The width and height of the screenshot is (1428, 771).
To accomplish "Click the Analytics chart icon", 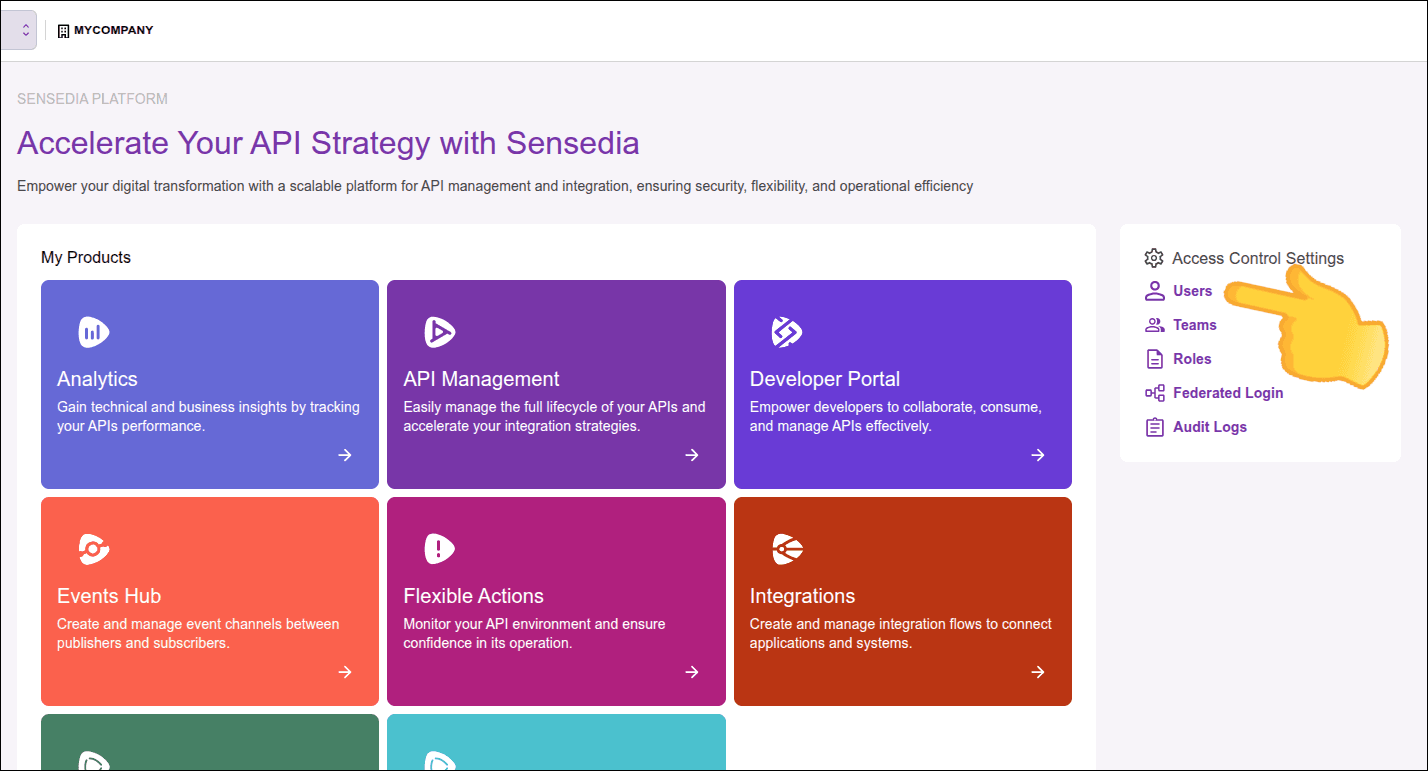I will [93, 332].
